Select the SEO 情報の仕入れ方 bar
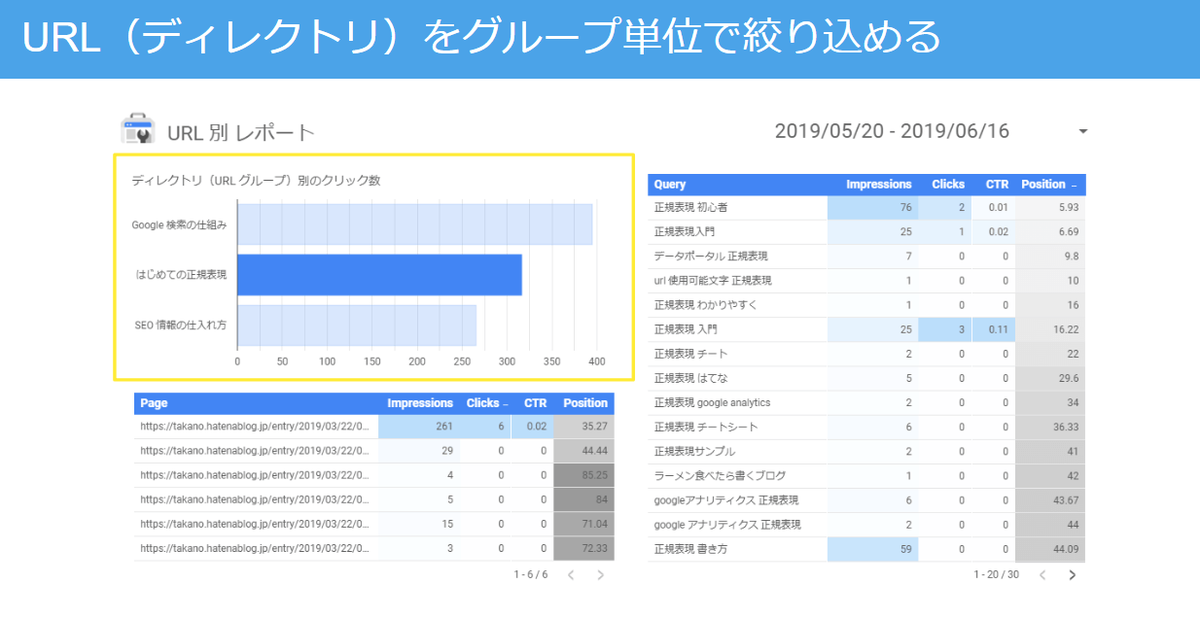The image size is (1200, 618). point(356,325)
